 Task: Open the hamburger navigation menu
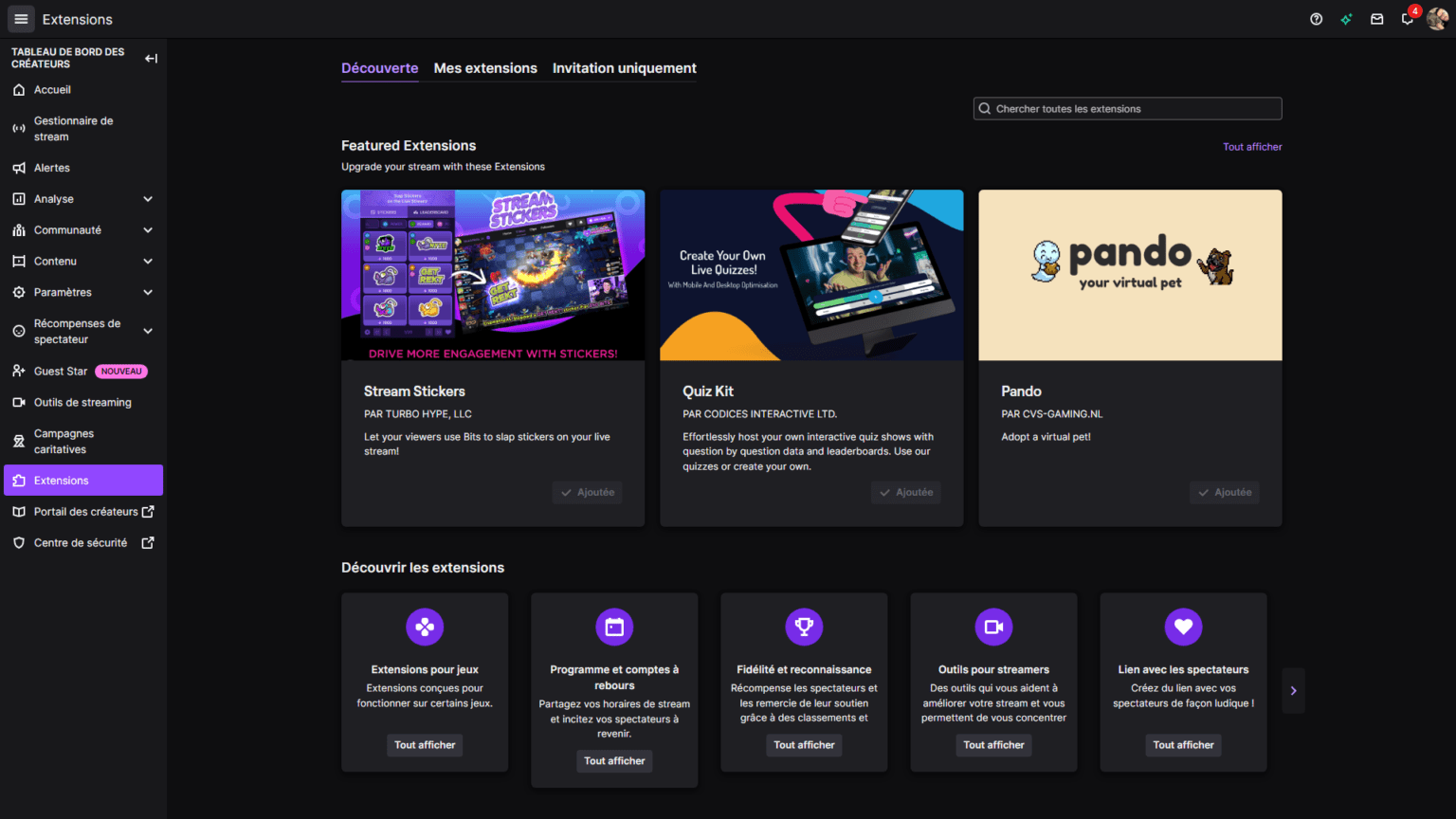pyautogui.click(x=21, y=19)
